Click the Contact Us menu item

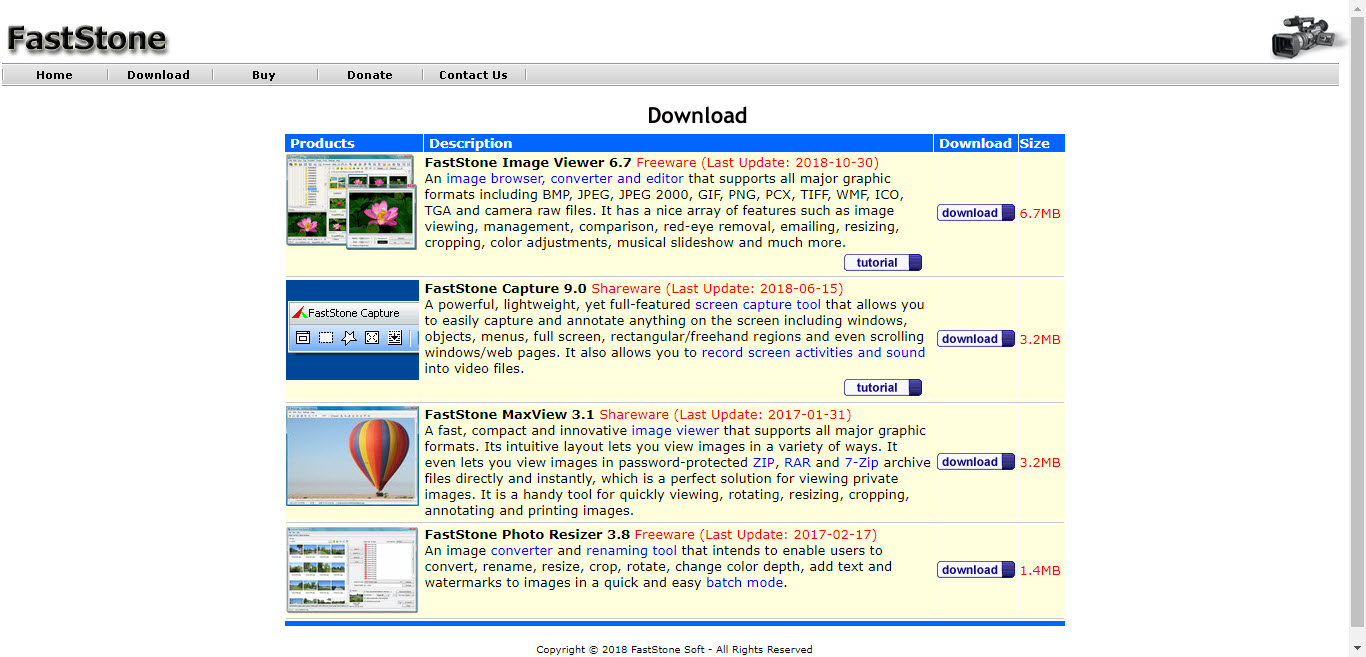tap(473, 75)
